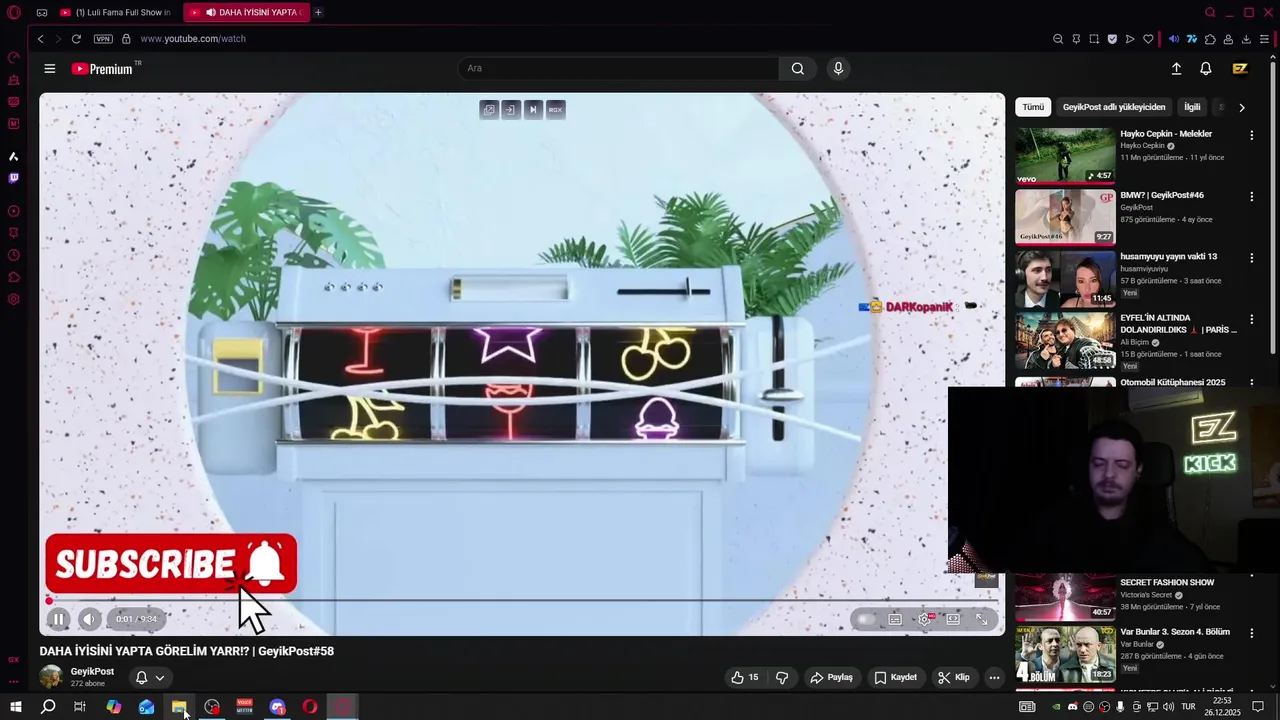
Task: Open the site security padlock info
Action: [126, 39]
